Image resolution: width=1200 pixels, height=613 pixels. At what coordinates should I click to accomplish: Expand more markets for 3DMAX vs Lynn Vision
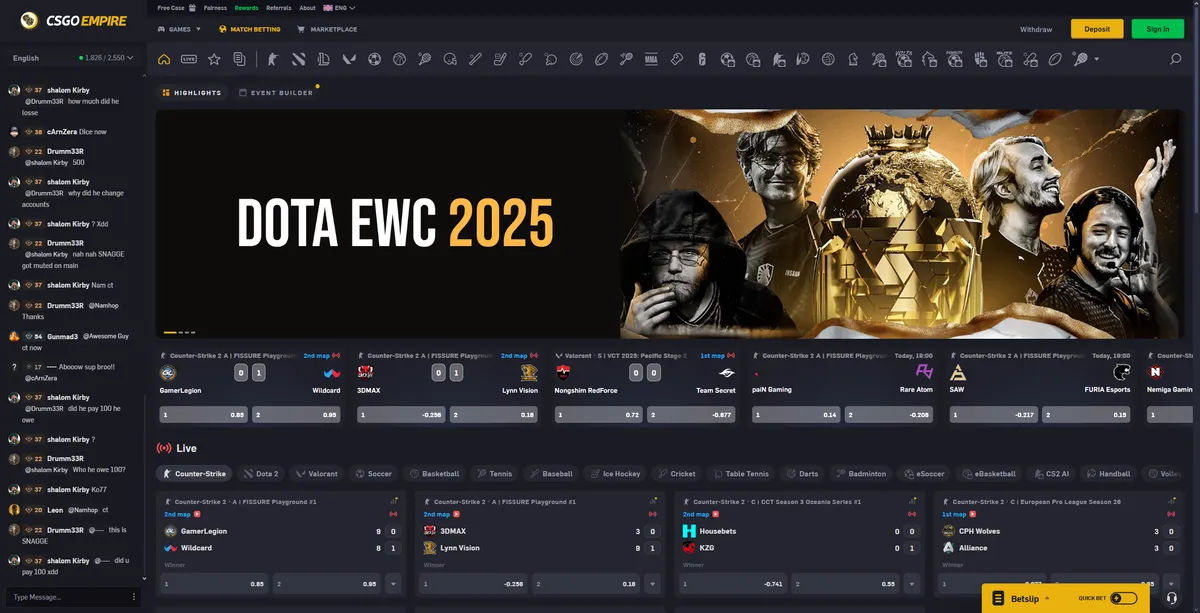click(x=651, y=583)
